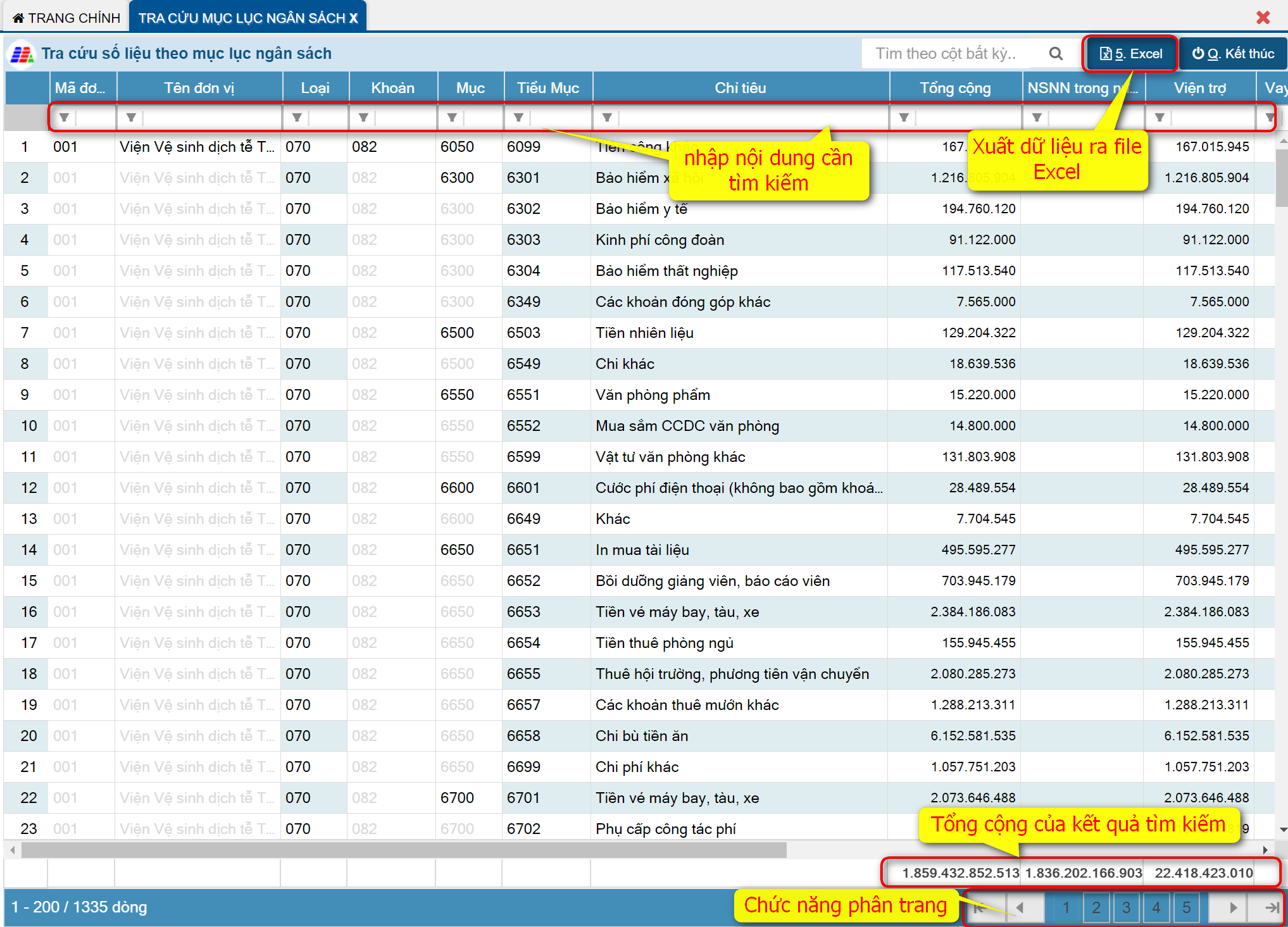Click the filter icon under Tiểu Mục column
This screenshot has height=927, width=1288.
pyautogui.click(x=518, y=118)
